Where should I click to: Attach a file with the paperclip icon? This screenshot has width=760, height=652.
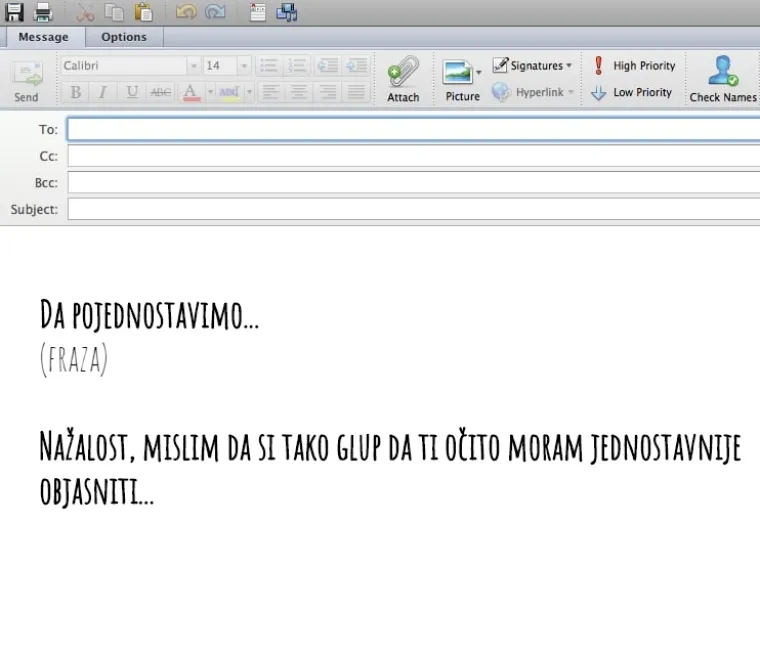tap(403, 78)
